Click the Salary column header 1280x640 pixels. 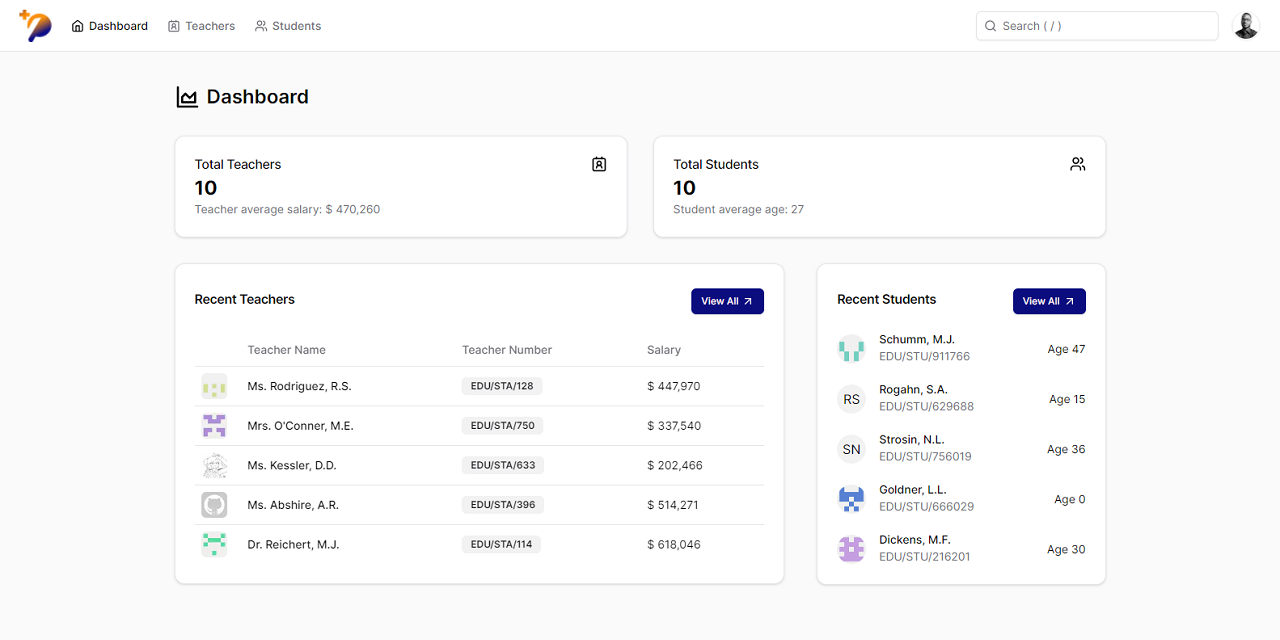(664, 350)
